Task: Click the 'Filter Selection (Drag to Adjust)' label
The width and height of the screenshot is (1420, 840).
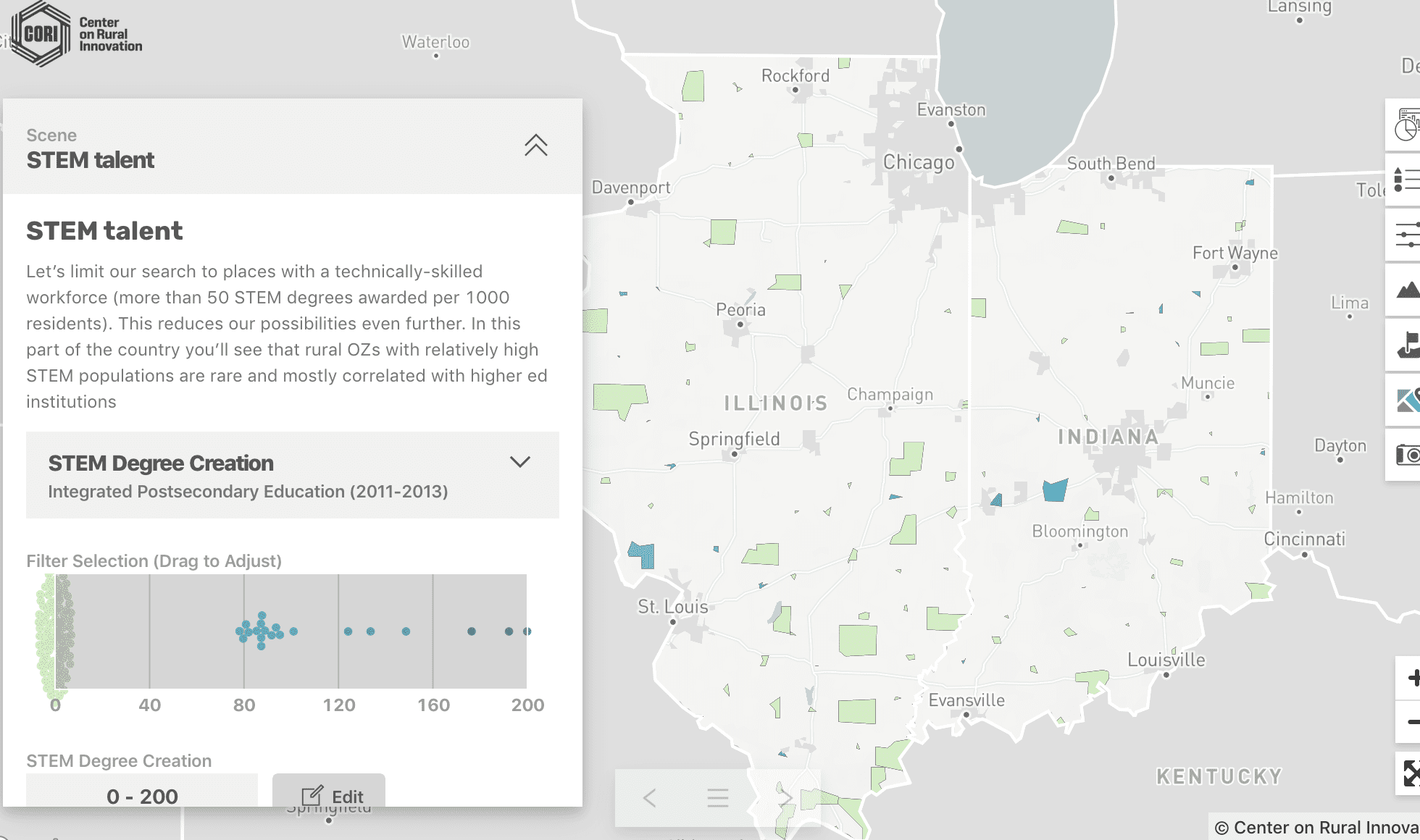Action: tap(154, 561)
